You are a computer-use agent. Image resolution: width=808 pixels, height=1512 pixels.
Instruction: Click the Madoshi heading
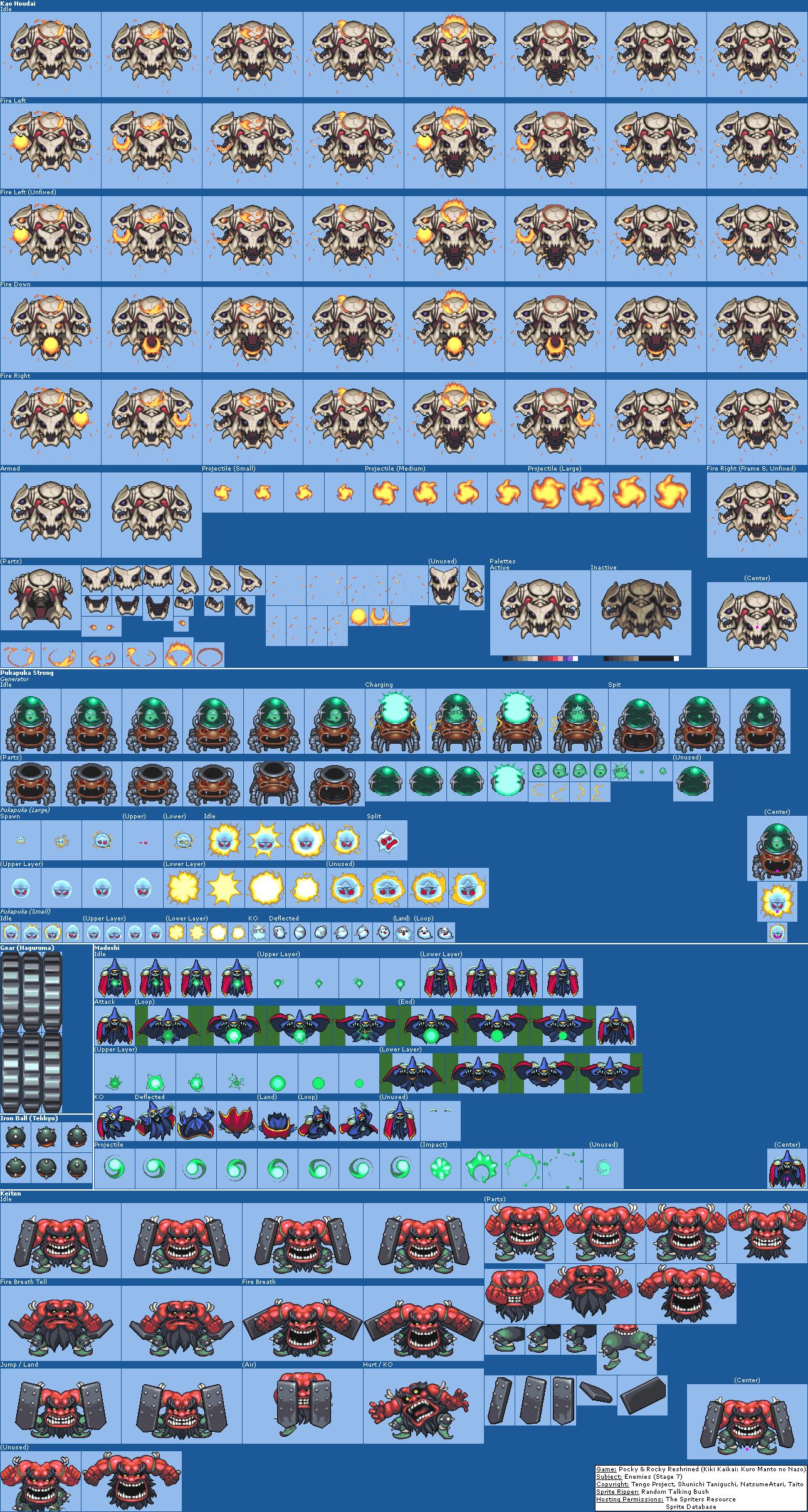point(107,948)
